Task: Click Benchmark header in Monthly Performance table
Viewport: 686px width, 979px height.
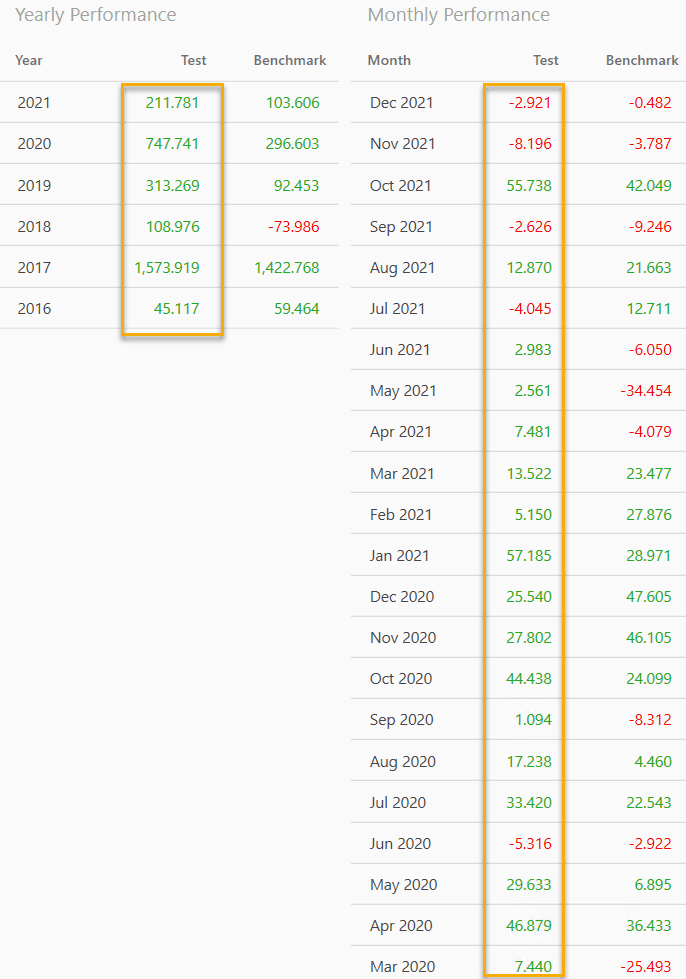Action: [x=642, y=61]
